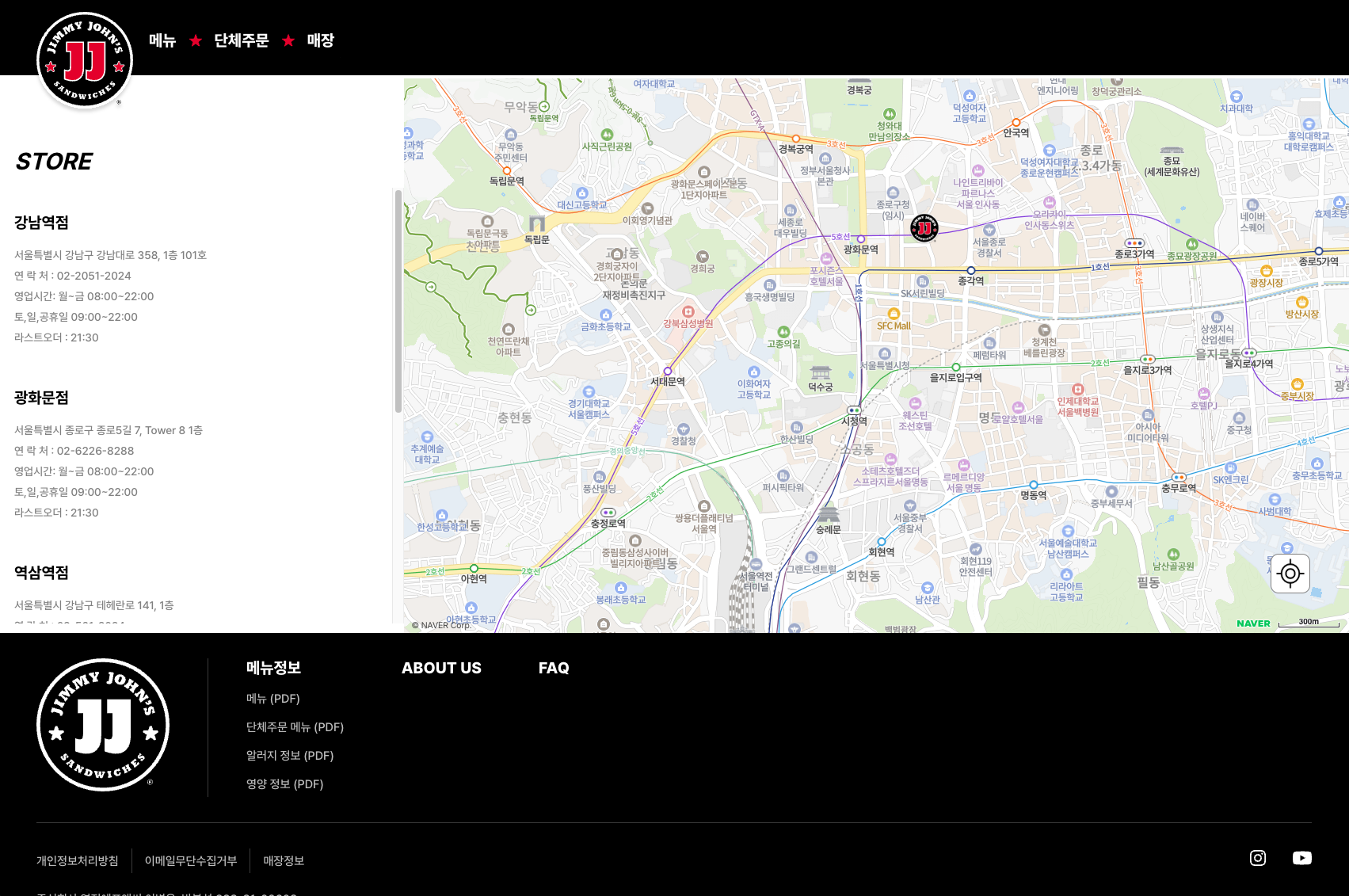Click 강남역점 phone number 02-2051-2024

pos(94,276)
